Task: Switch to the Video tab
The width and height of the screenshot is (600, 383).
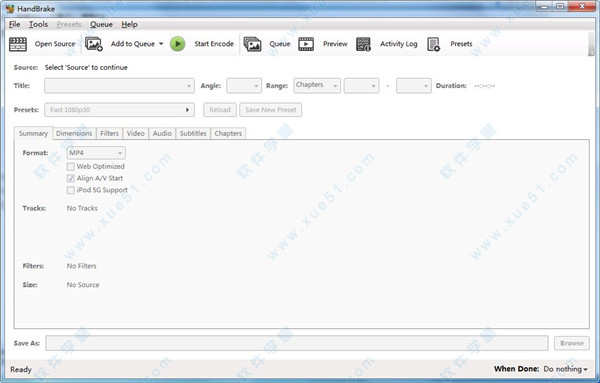Action: tap(135, 133)
